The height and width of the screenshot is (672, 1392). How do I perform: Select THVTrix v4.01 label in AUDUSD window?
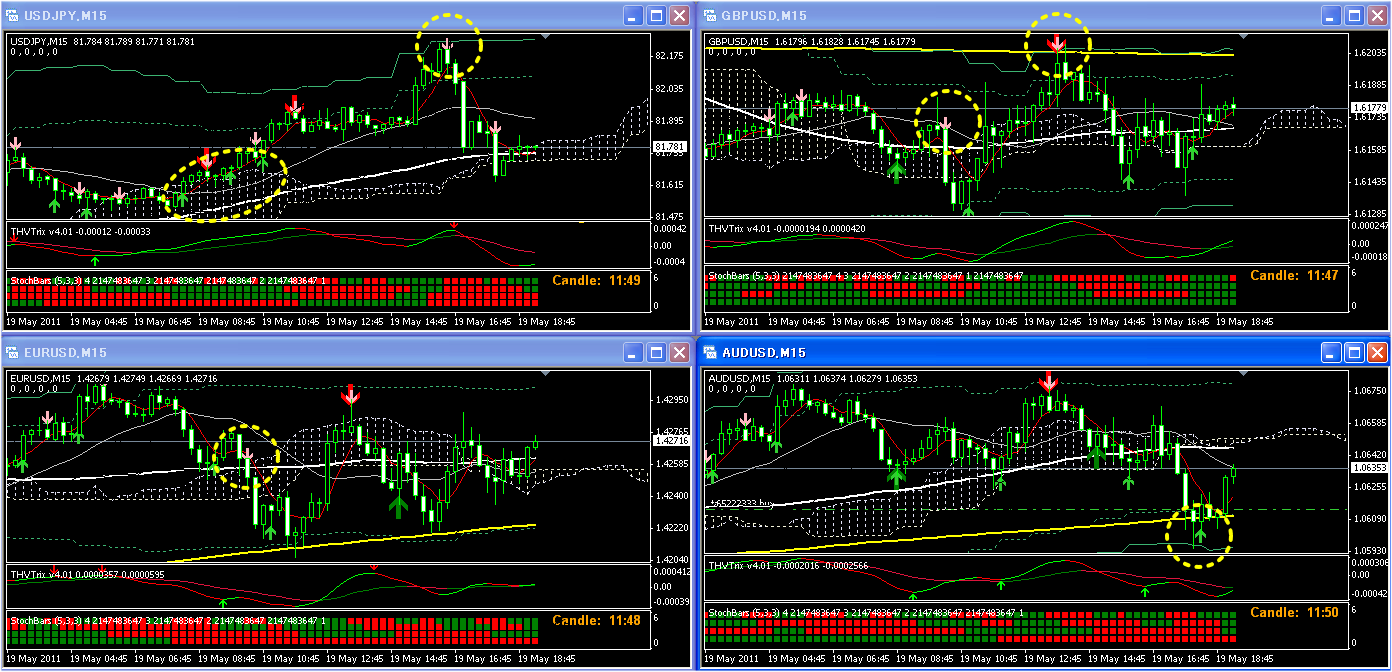738,567
